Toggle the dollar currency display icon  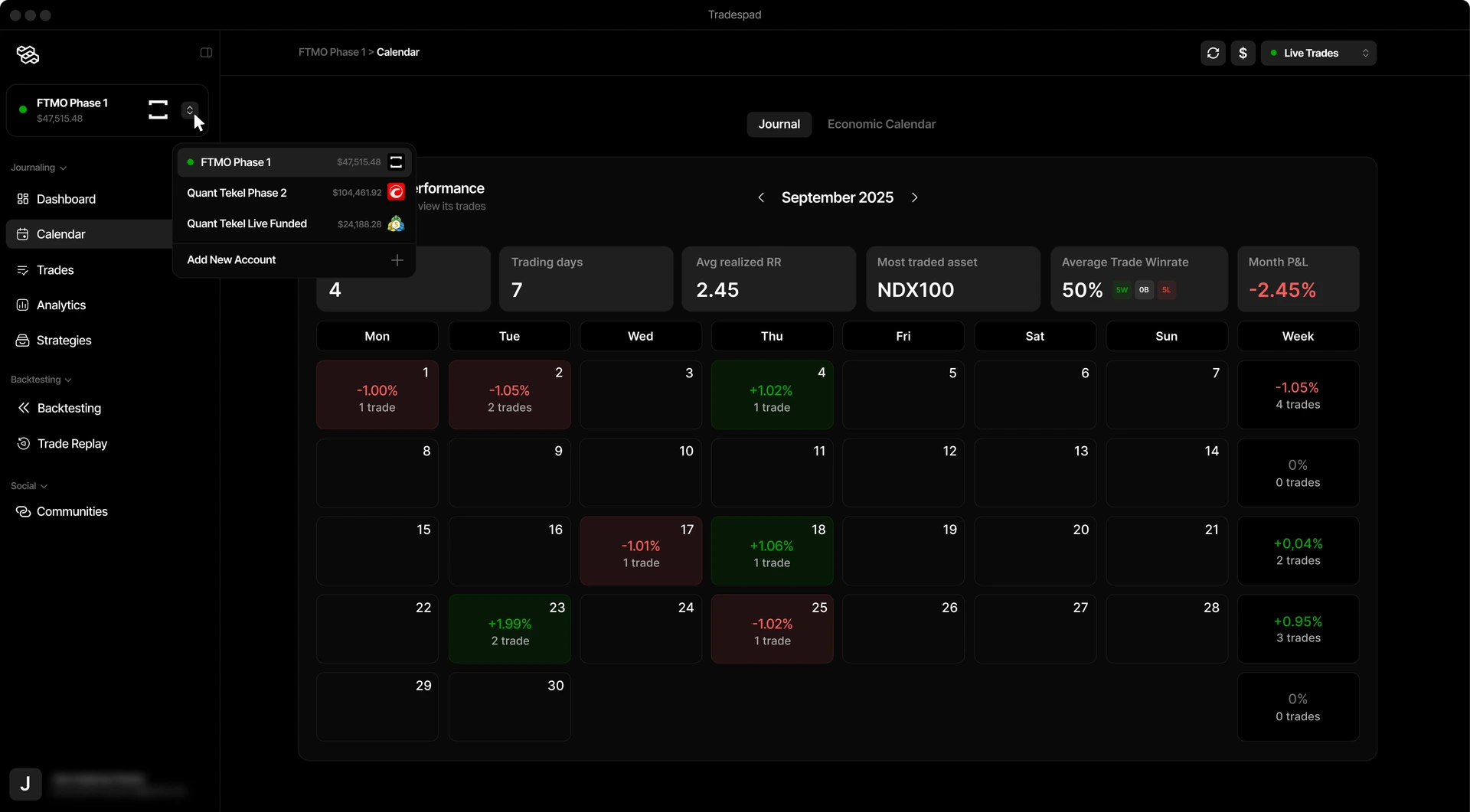coord(1243,53)
